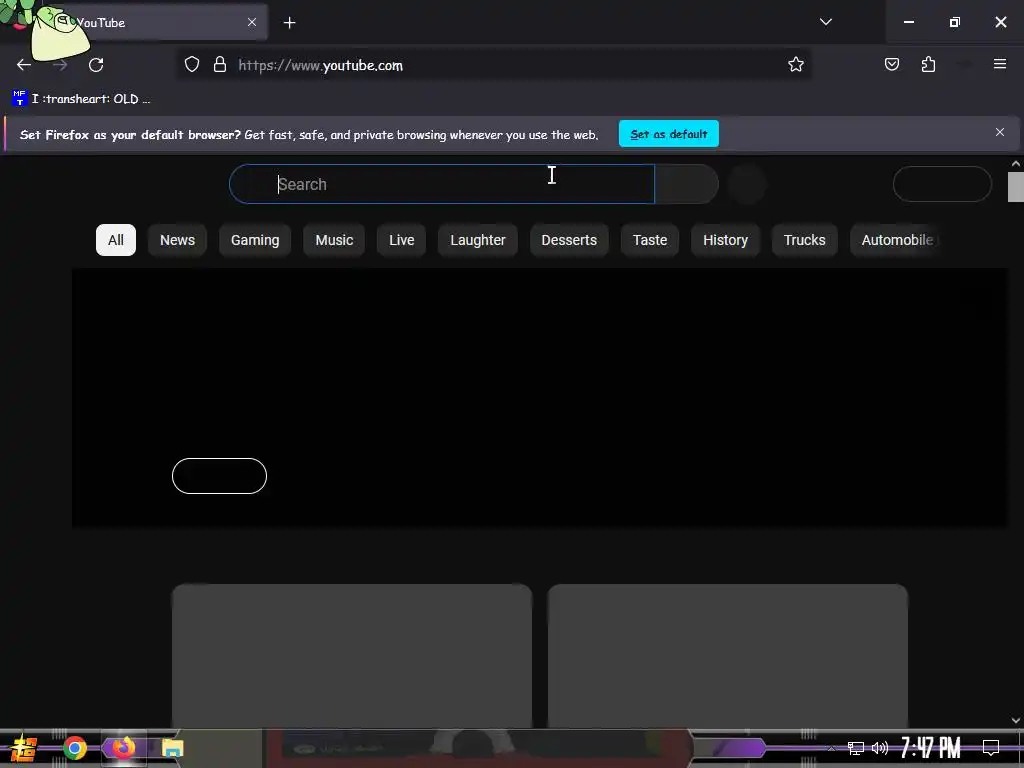1024x768 pixels.
Task: Select the Laughter filter chip
Action: (477, 240)
